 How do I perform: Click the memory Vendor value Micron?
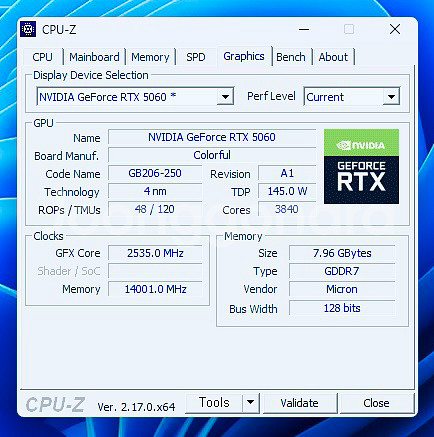[x=342, y=289]
